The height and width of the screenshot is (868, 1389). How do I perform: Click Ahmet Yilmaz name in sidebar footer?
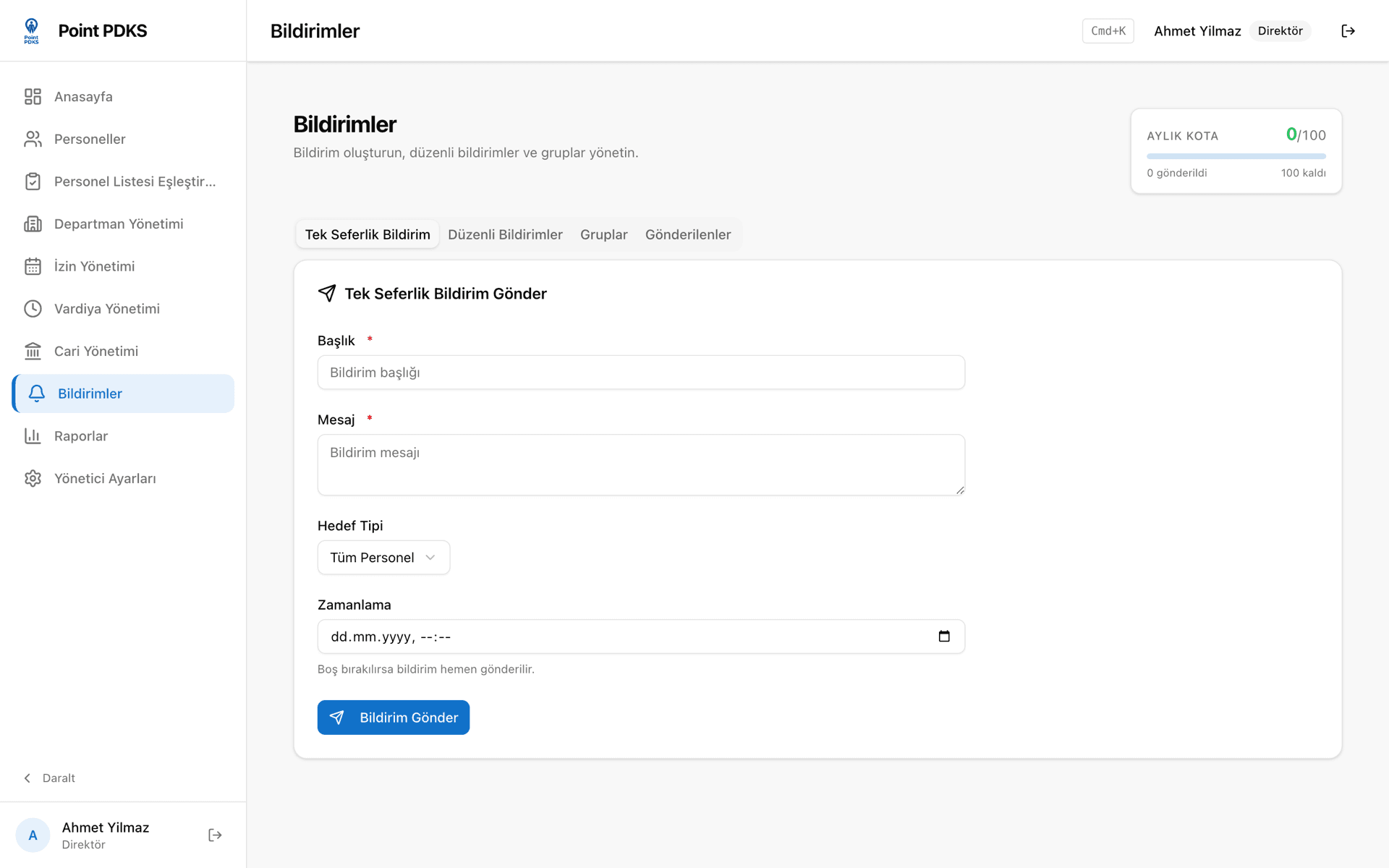pos(106,827)
